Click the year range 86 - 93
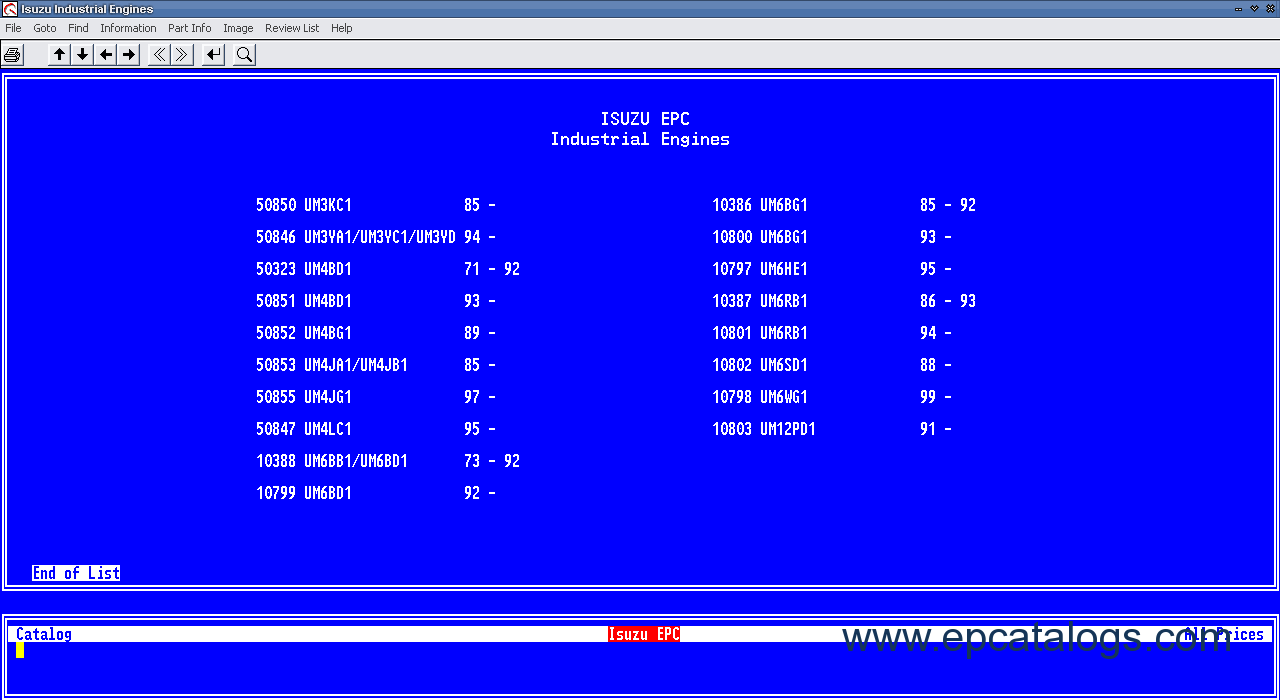Image resolution: width=1280 pixels, height=700 pixels. pos(948,301)
